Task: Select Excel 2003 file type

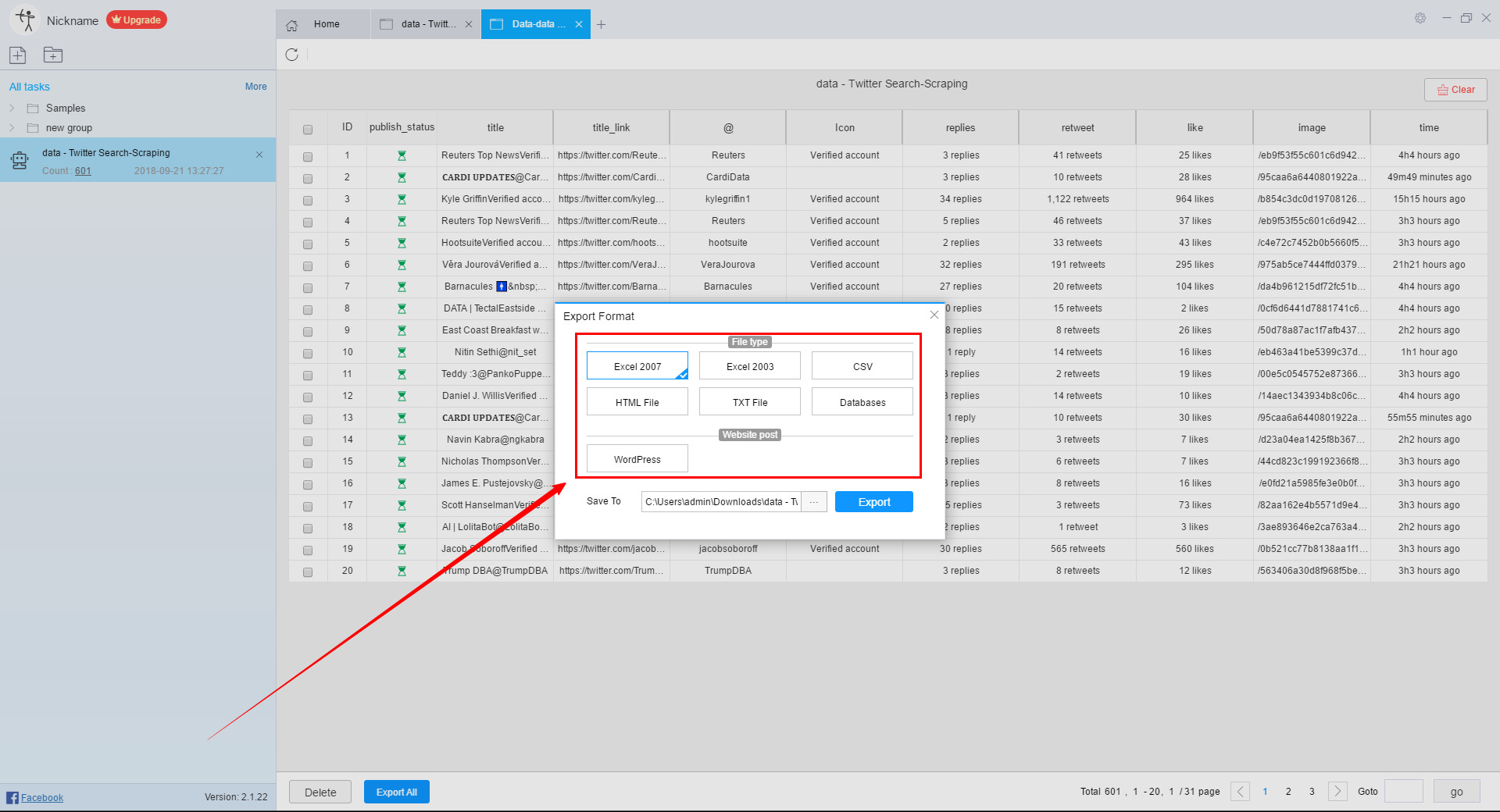Action: [750, 365]
